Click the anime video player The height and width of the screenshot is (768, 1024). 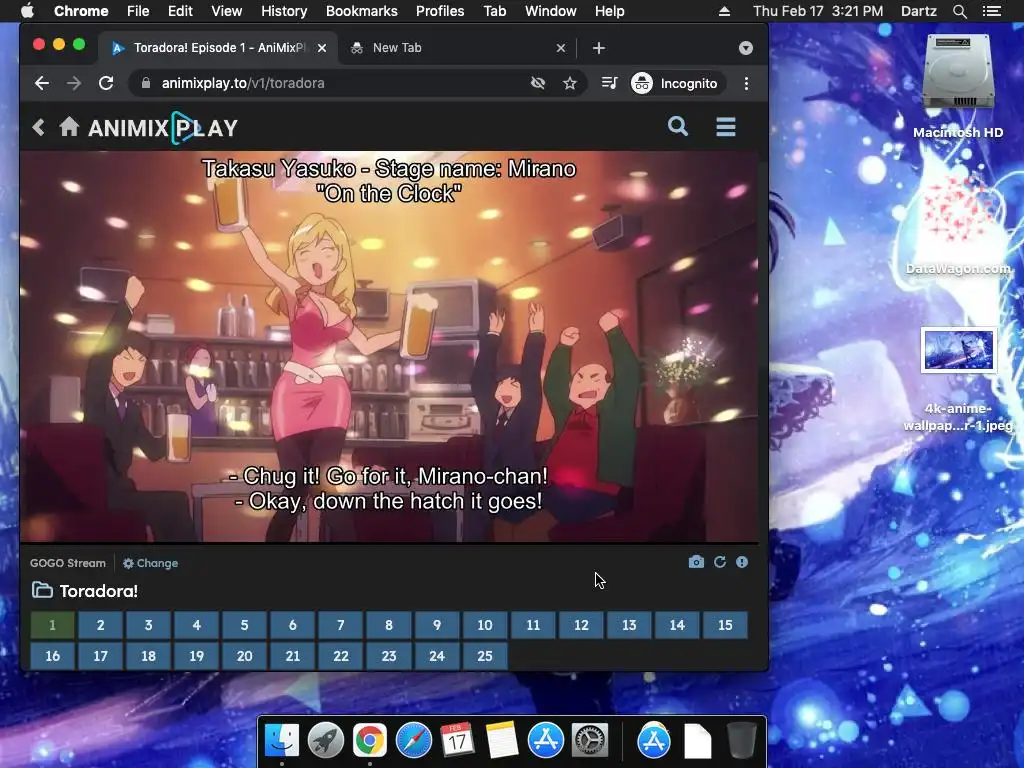click(389, 347)
